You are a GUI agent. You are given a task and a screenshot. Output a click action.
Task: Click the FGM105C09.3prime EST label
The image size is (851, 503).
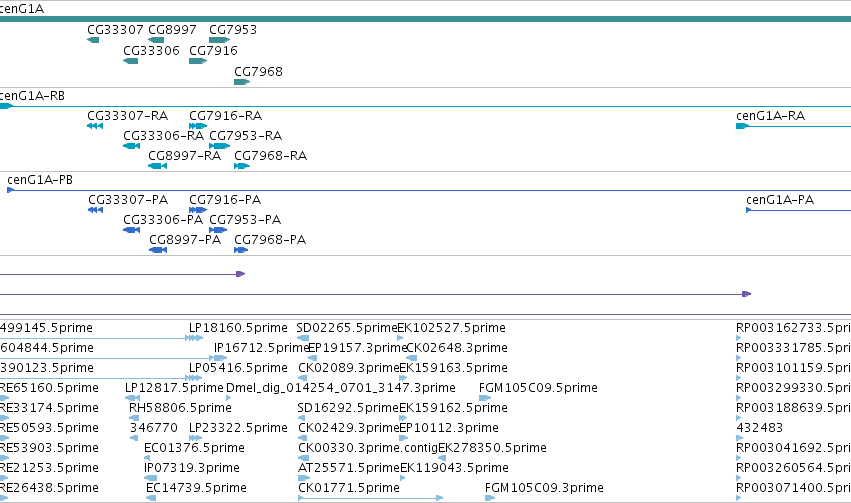click(x=544, y=488)
